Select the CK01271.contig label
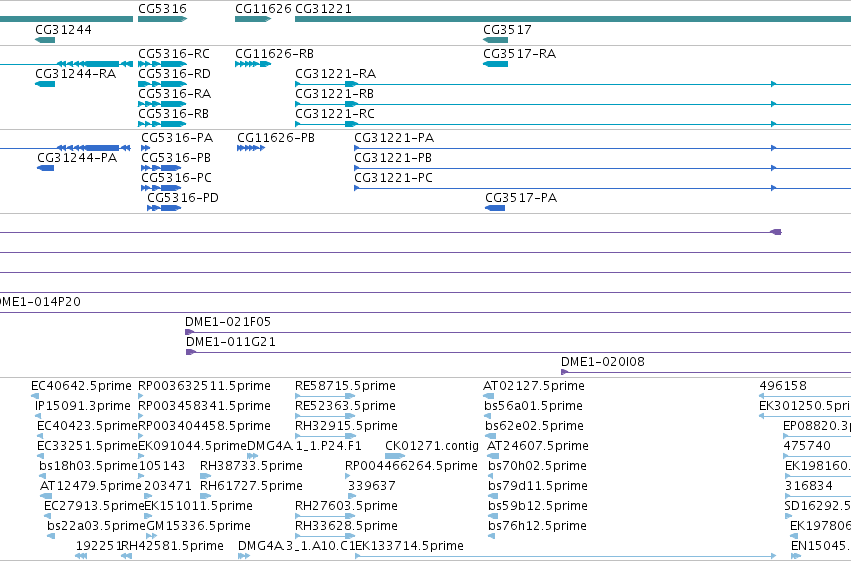This screenshot has width=851, height=561. point(431,446)
